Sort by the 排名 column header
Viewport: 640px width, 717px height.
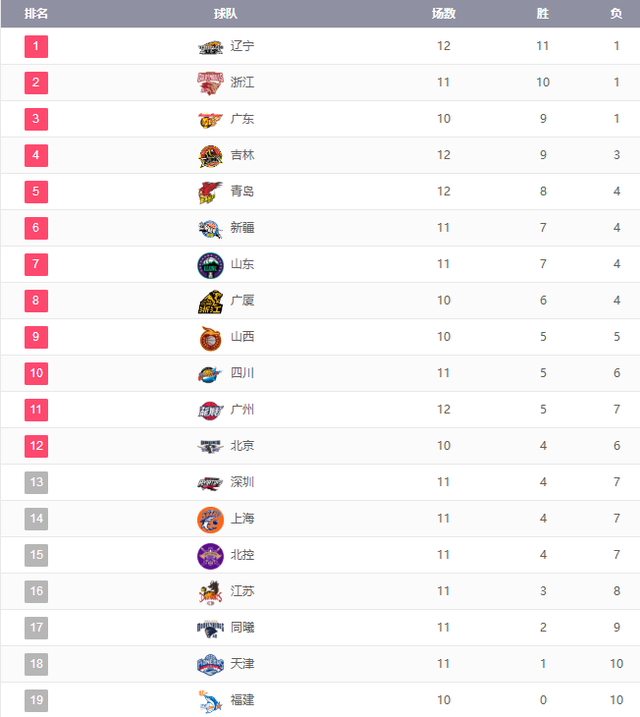[36, 14]
